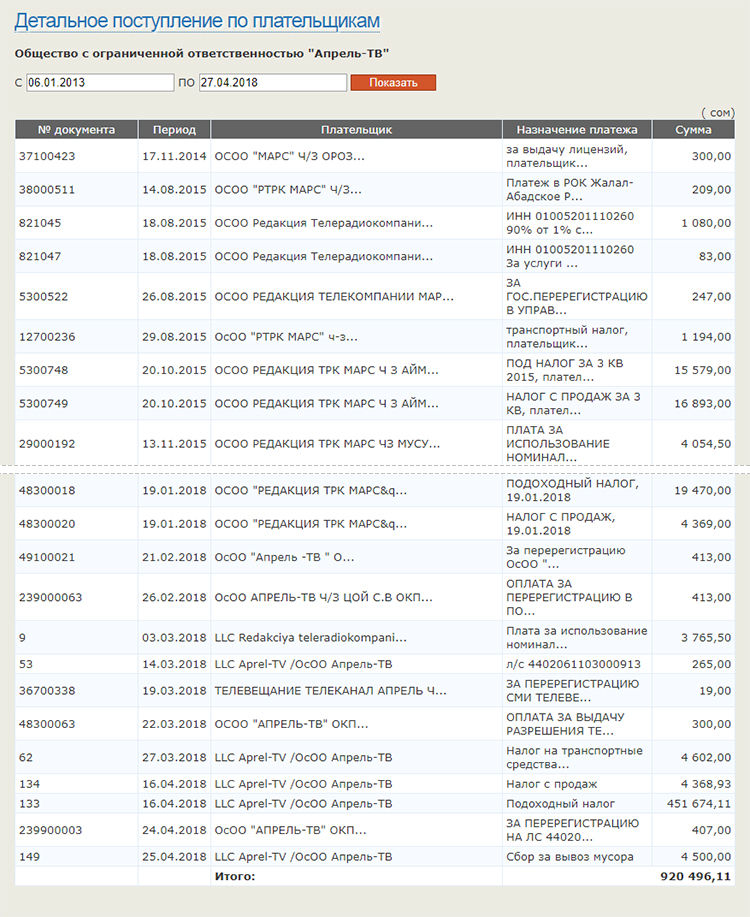
Task: Click the 'Период' column header
Action: (174, 130)
